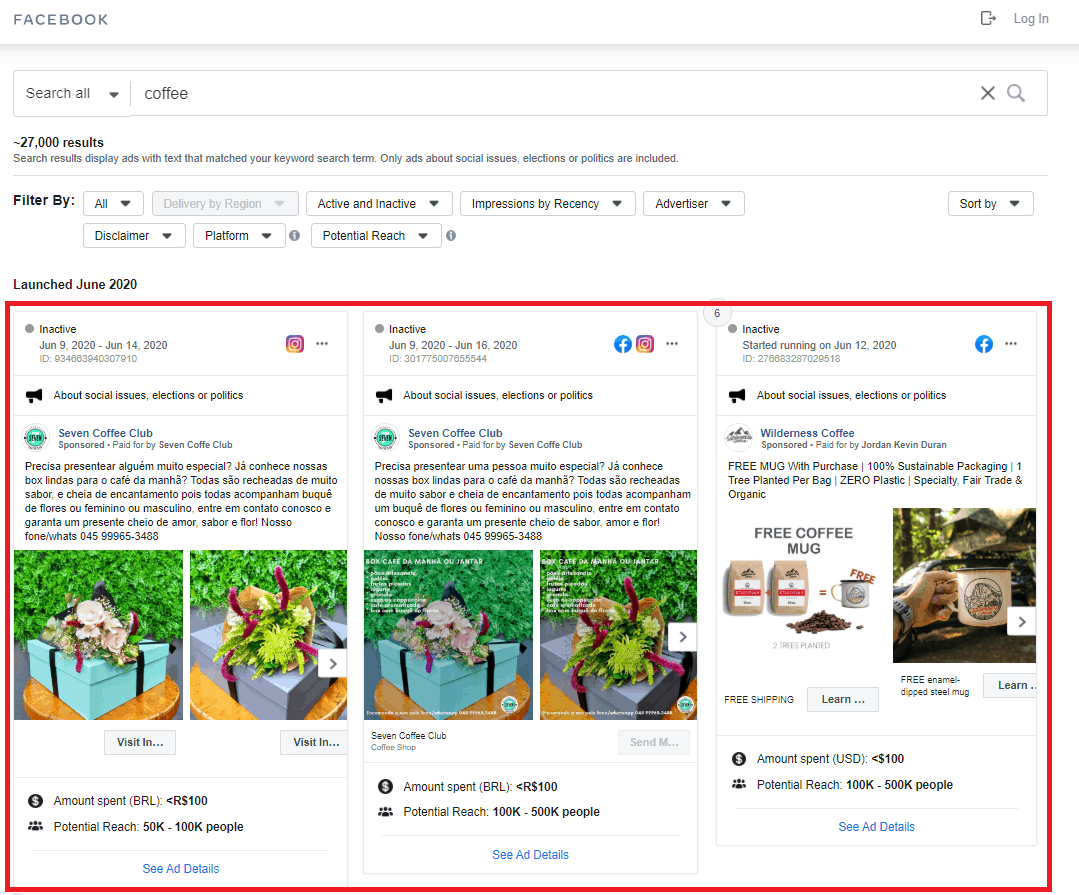Viewport: 1079px width, 895px height.
Task: Click Launched June 2020 heading
Action: point(75,284)
